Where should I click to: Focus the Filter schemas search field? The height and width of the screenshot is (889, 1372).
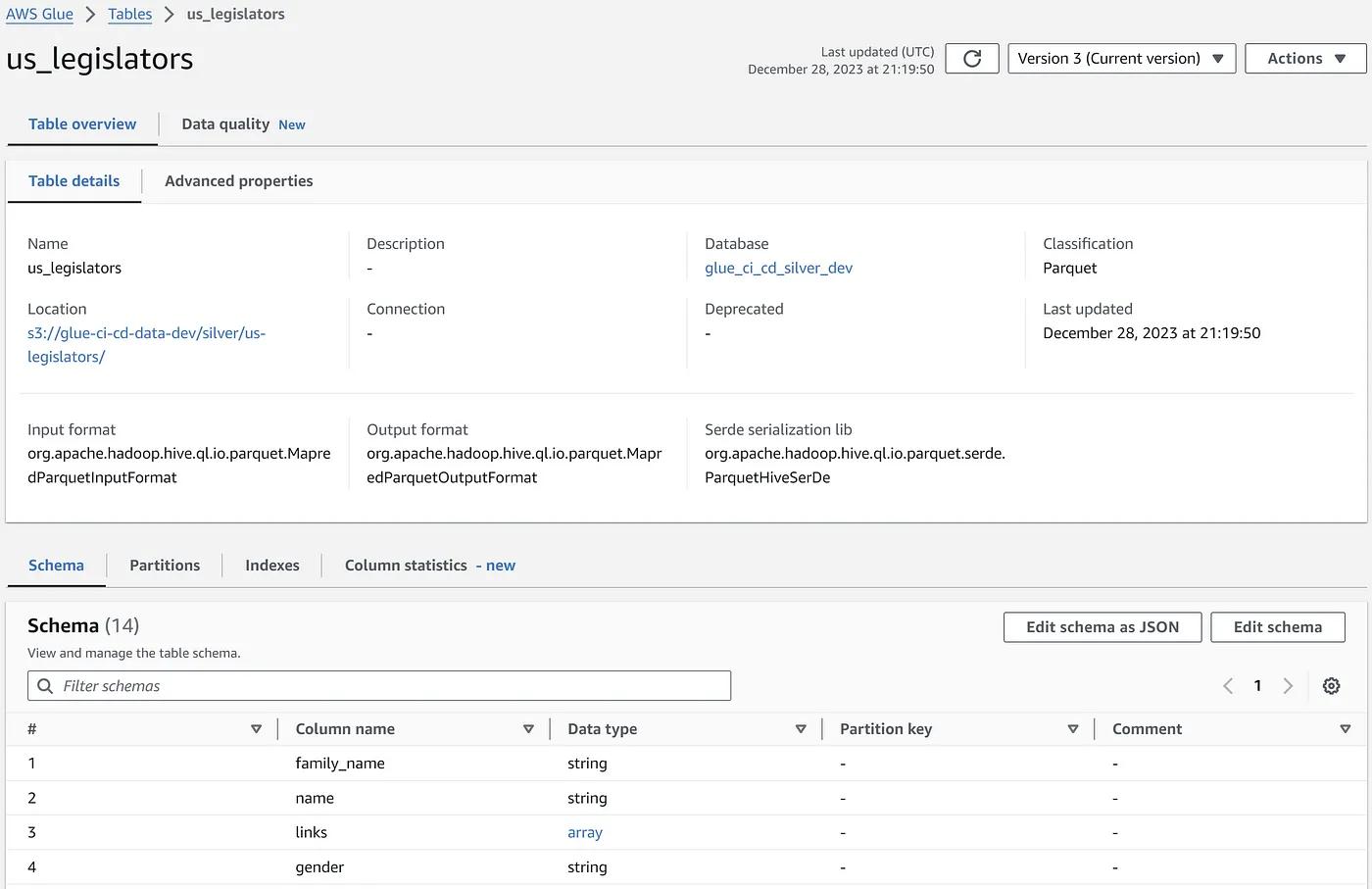pyautogui.click(x=379, y=686)
